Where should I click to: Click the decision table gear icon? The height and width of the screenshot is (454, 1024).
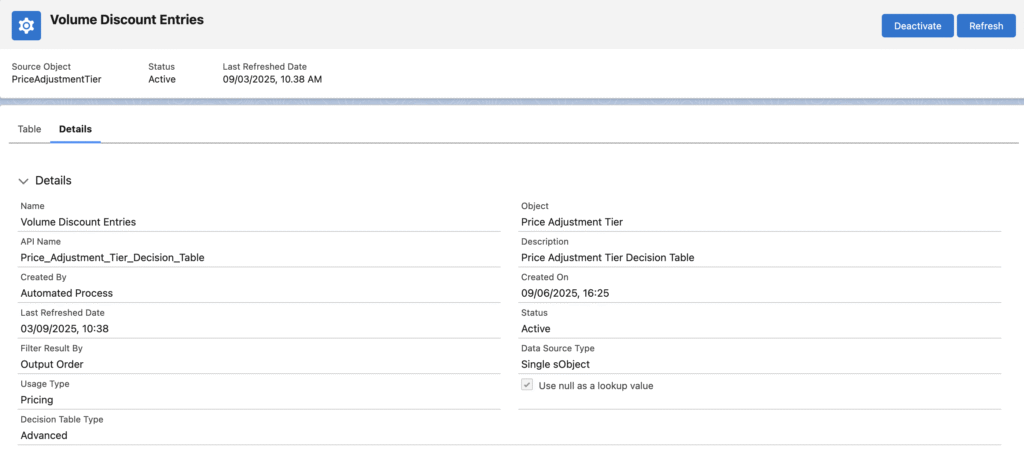(x=26, y=25)
